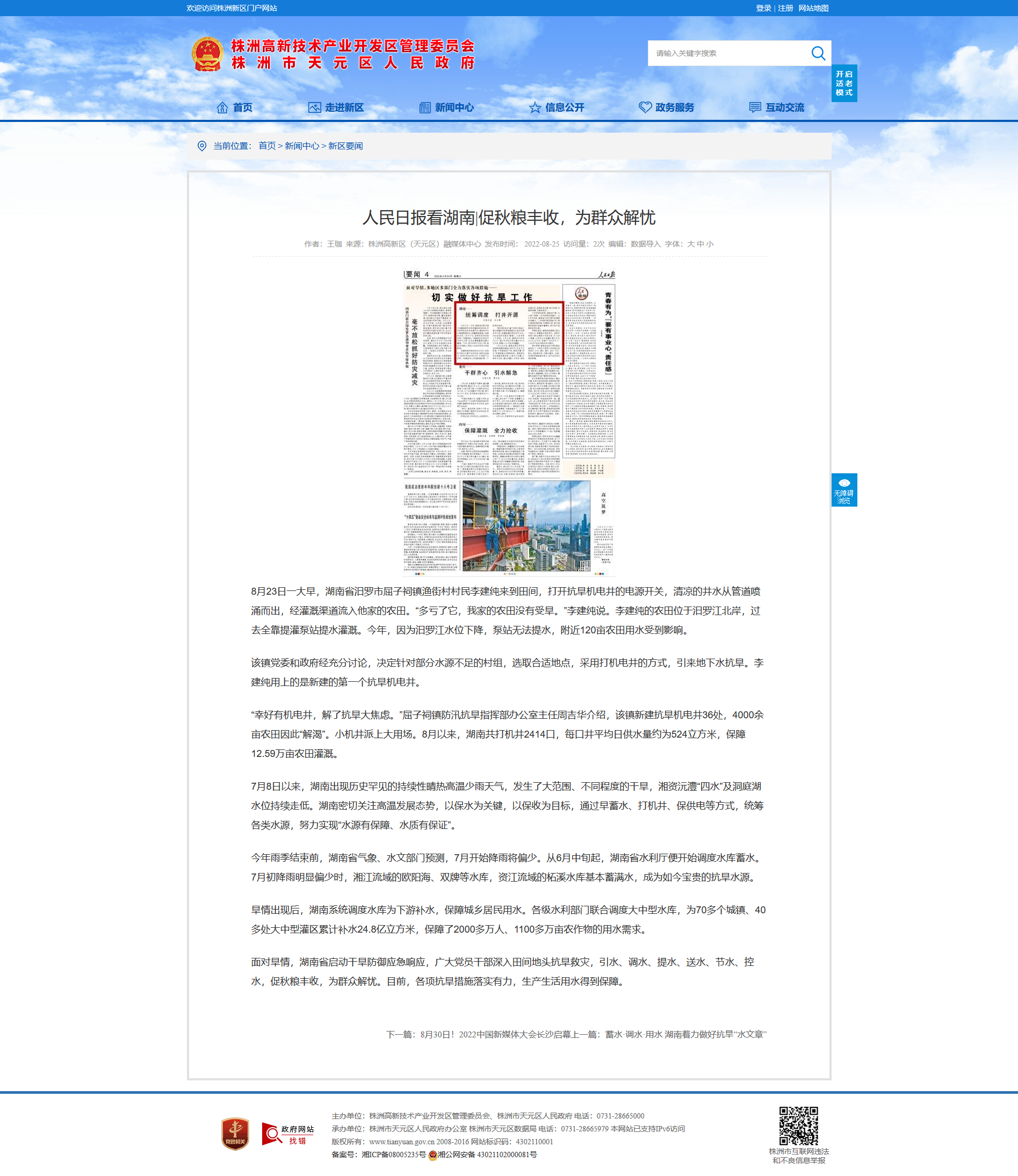Open the 网站地图 site map link
The width and height of the screenshot is (1018, 1176).
coord(813,8)
